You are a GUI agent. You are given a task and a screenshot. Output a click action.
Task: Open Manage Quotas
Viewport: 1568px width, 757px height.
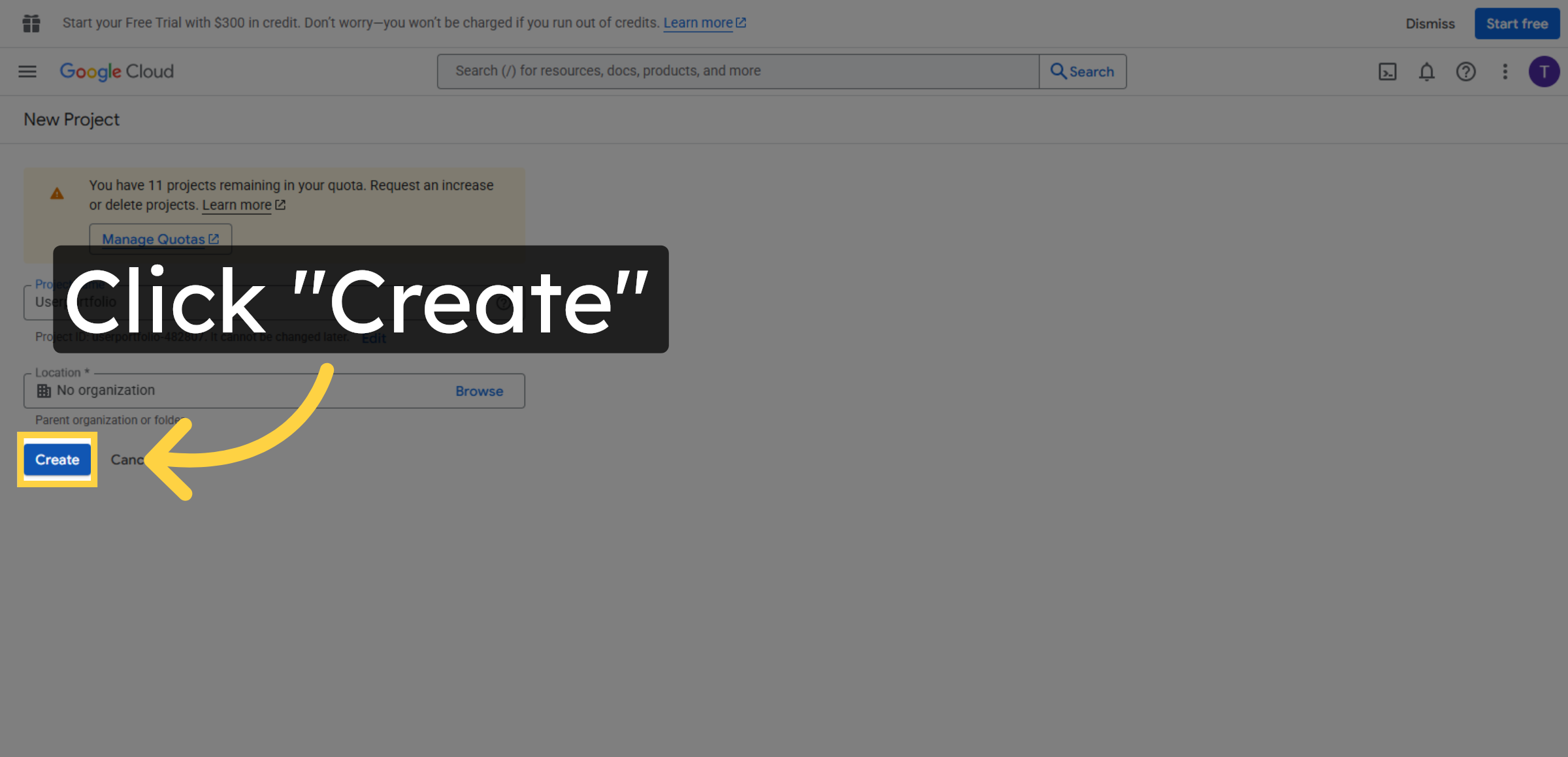pyautogui.click(x=159, y=239)
